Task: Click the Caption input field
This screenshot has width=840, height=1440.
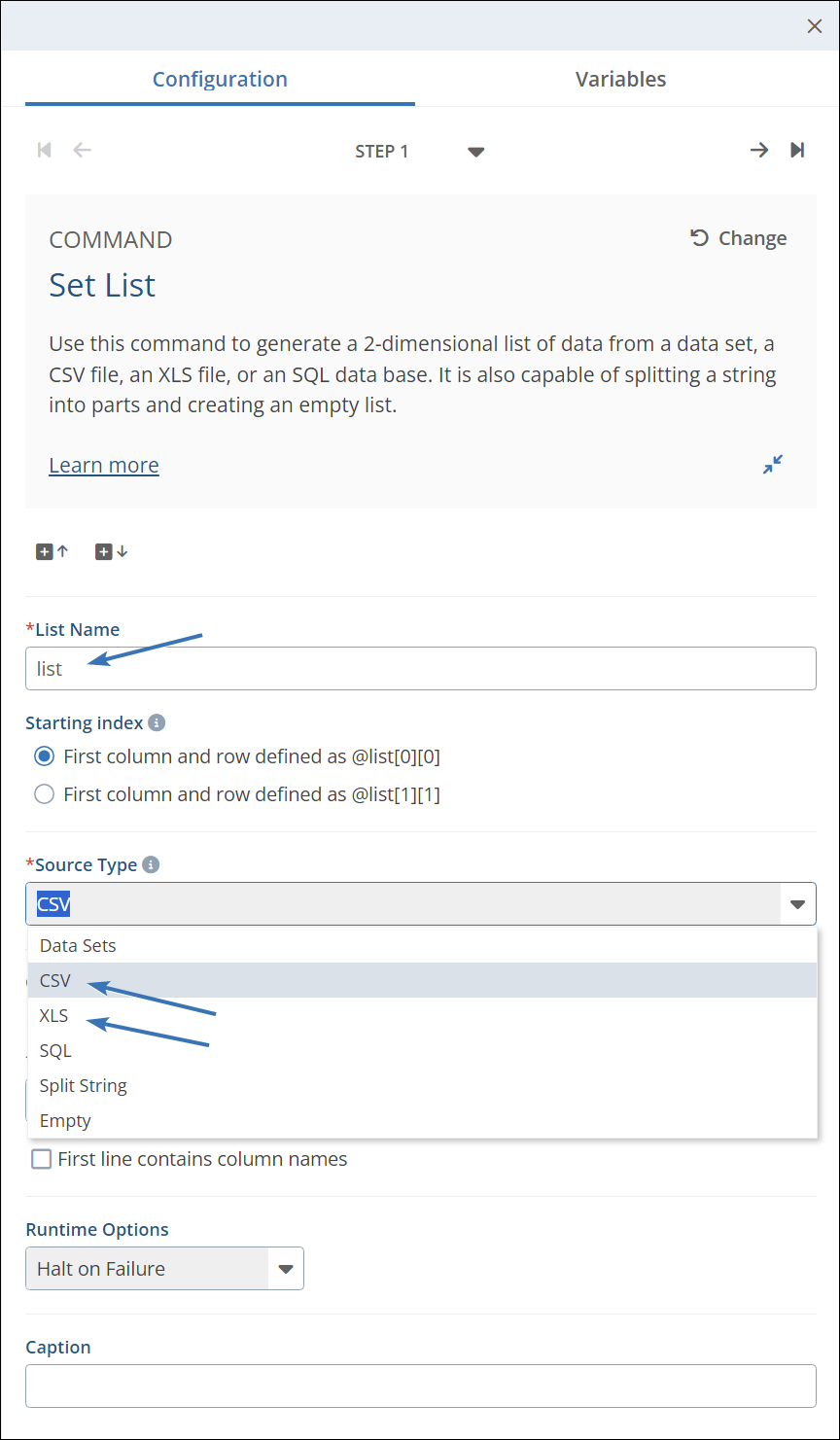Action: point(420,1386)
